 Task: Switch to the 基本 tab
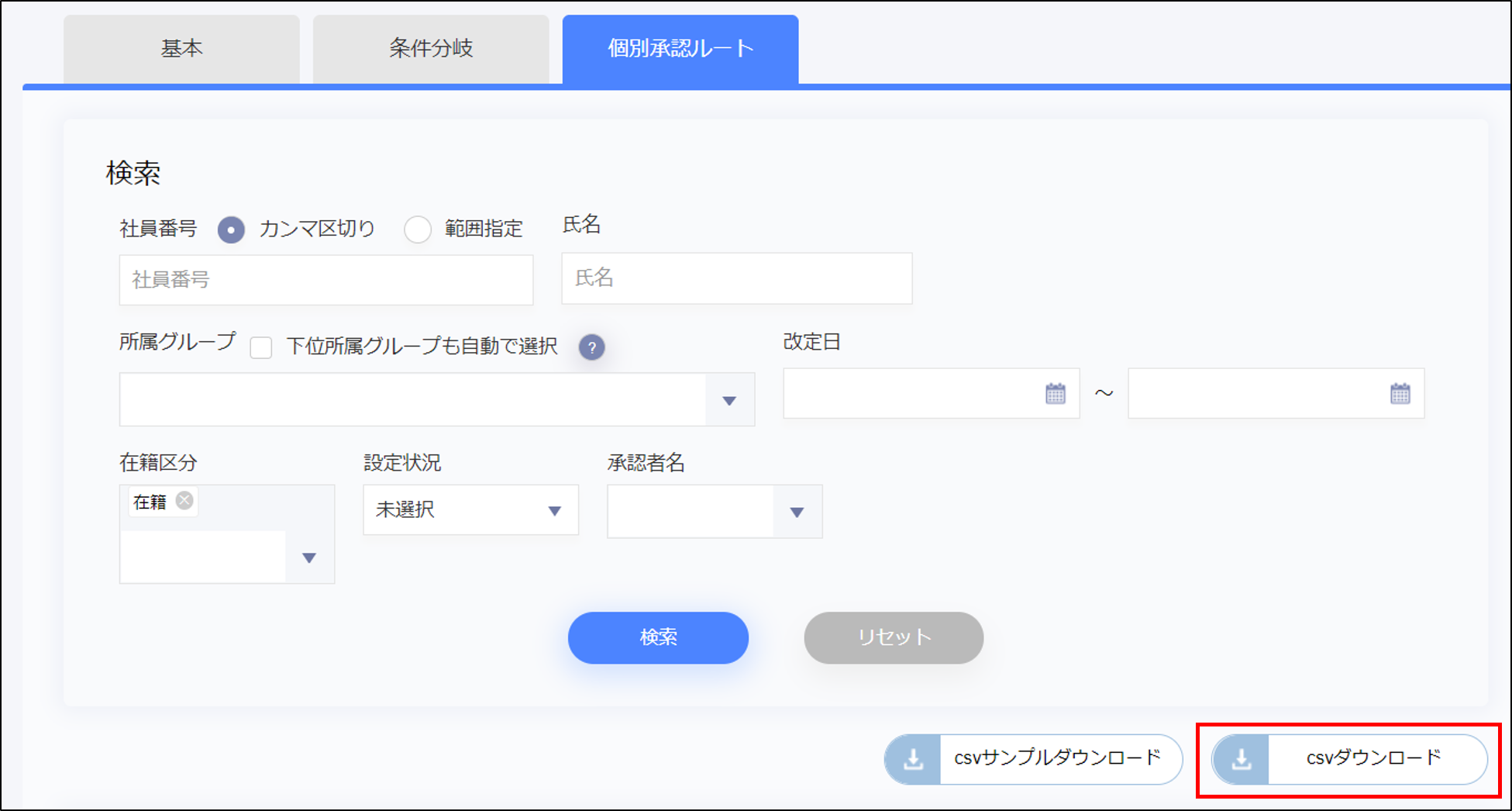[181, 49]
